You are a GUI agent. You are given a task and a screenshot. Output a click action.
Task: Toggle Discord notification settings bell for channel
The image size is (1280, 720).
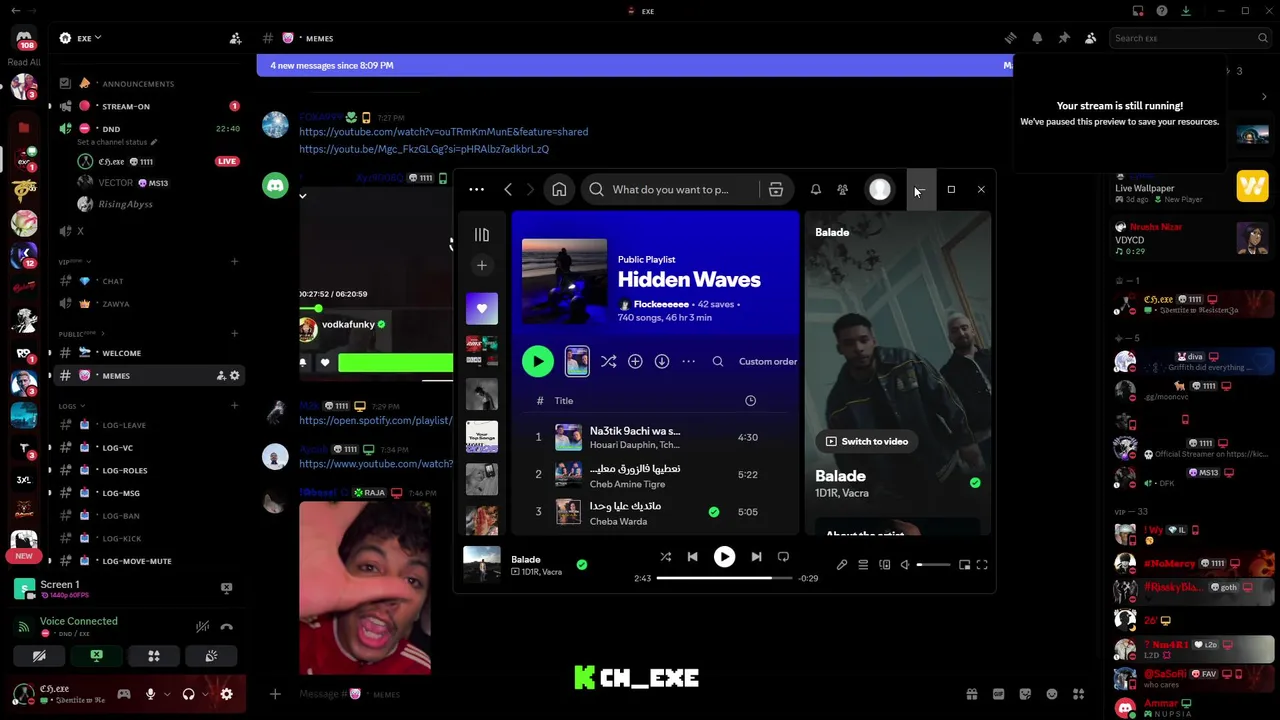(1037, 38)
